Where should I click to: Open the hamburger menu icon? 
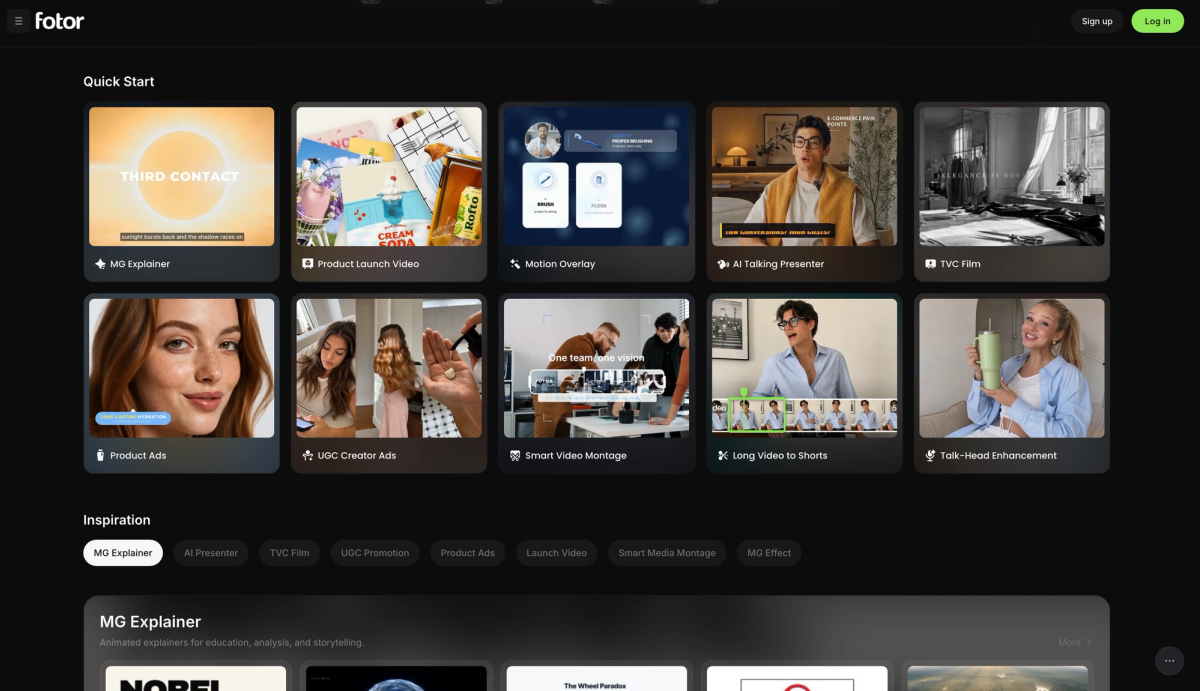pos(19,21)
